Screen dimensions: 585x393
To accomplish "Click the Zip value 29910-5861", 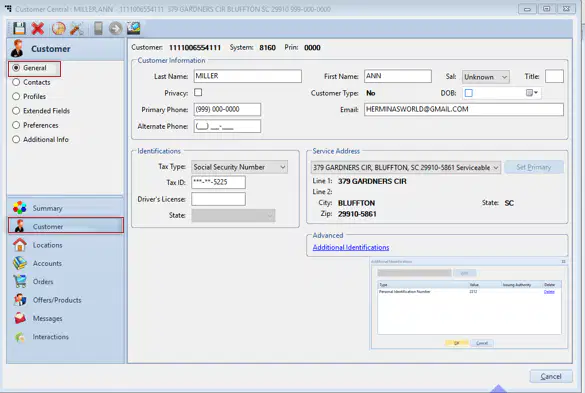I will coord(357,214).
